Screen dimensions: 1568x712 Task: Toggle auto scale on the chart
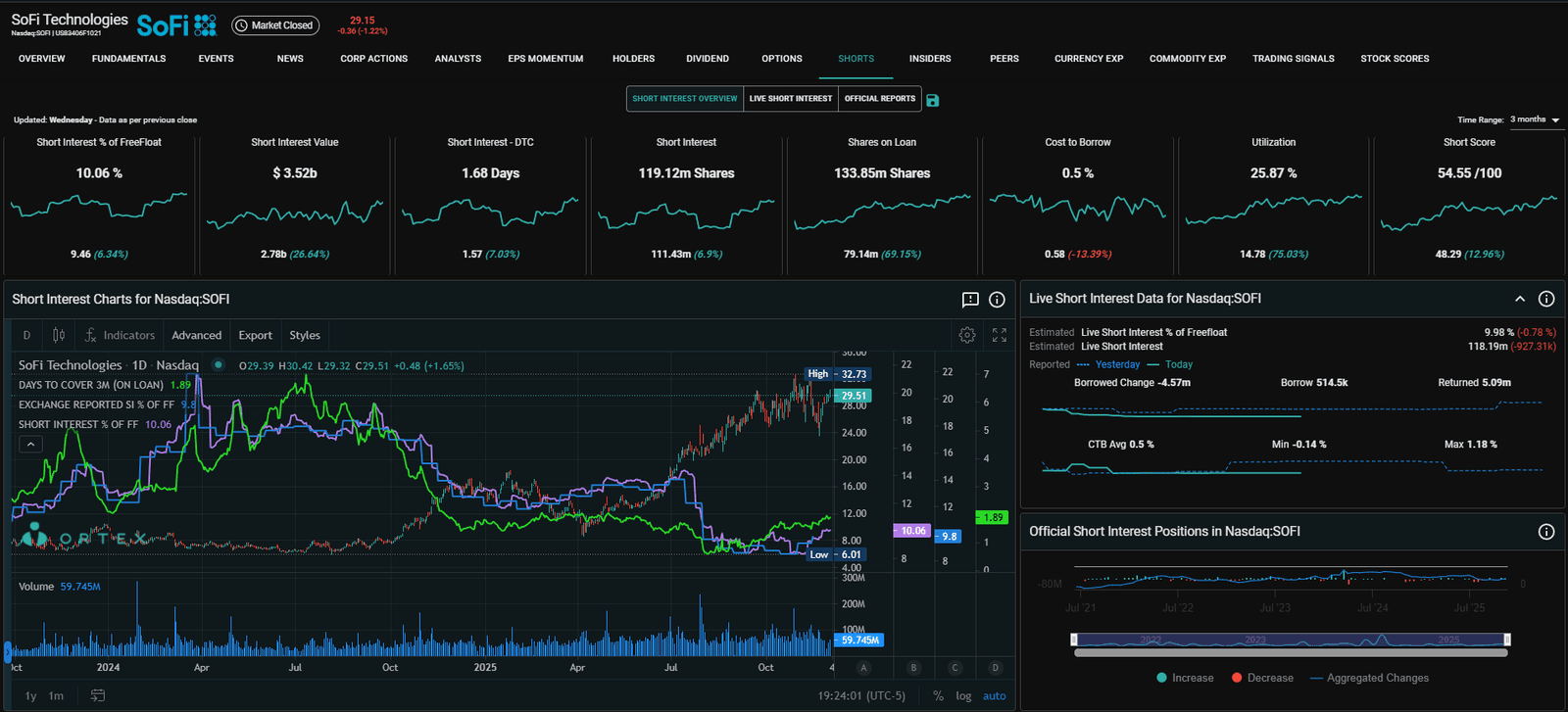[x=994, y=695]
